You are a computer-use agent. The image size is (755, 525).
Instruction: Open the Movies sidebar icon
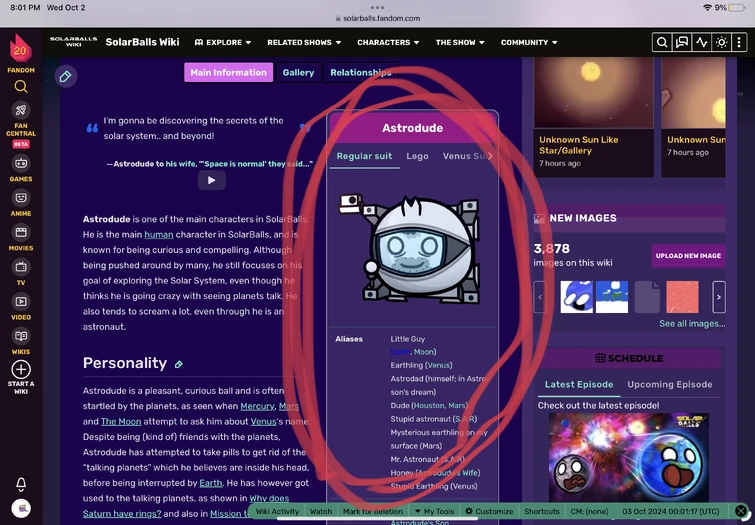(21, 233)
